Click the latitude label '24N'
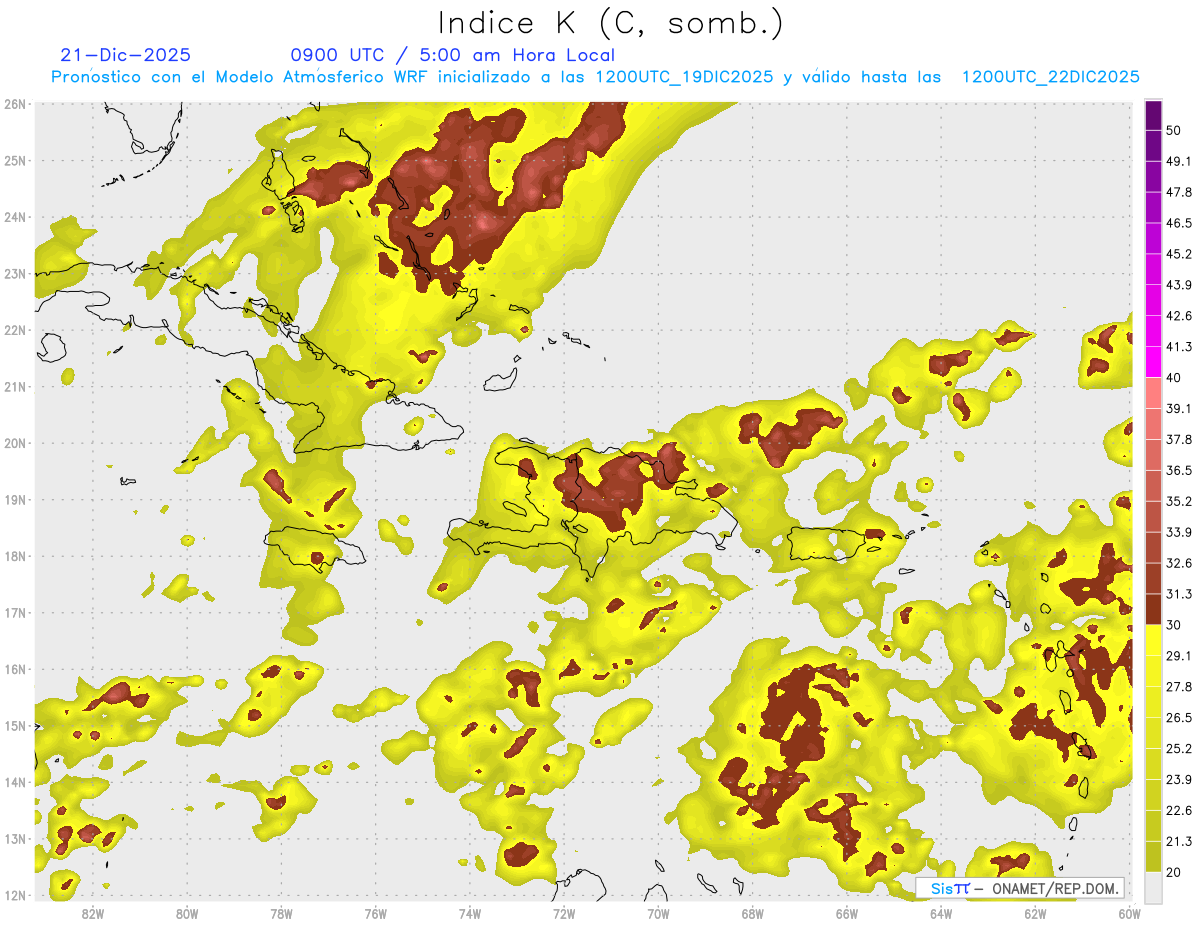 coord(14,217)
